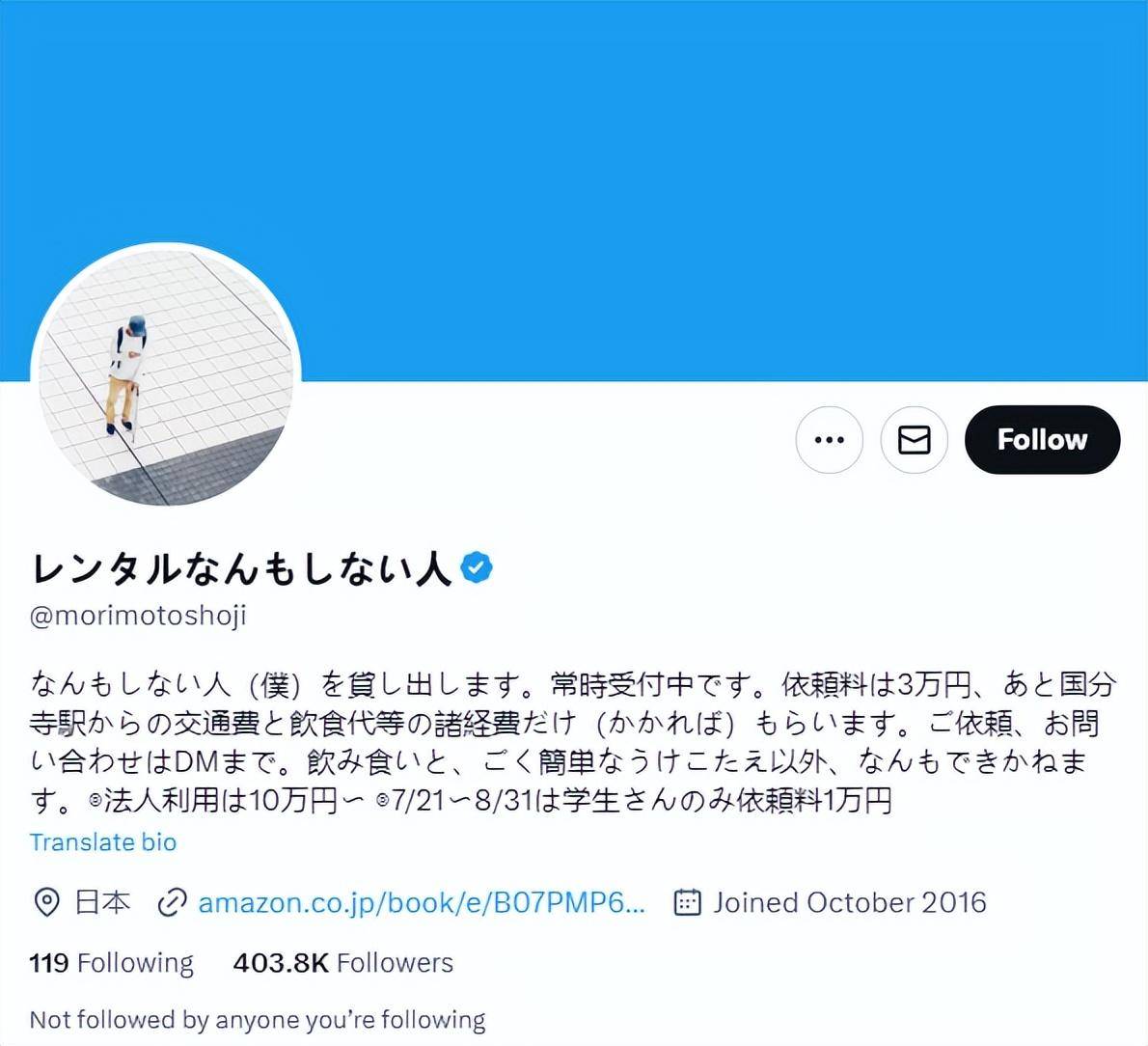Open the amazon.co.jp book link
1148x1046 pixels.
click(x=422, y=902)
